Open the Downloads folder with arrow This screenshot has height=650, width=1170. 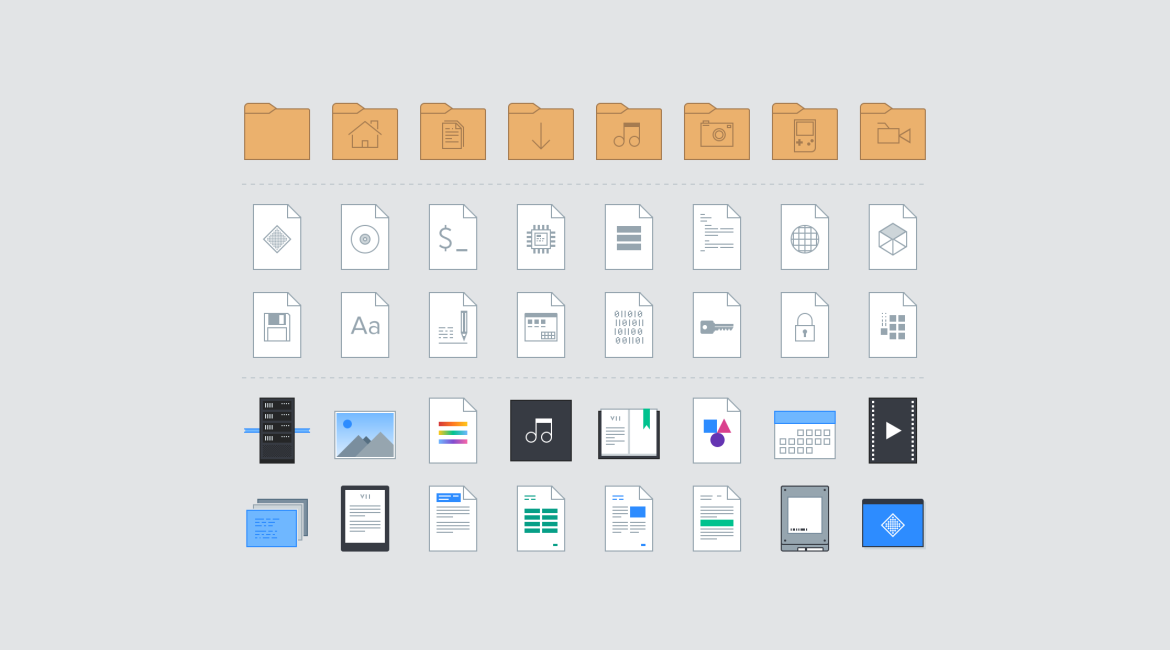[x=540, y=132]
